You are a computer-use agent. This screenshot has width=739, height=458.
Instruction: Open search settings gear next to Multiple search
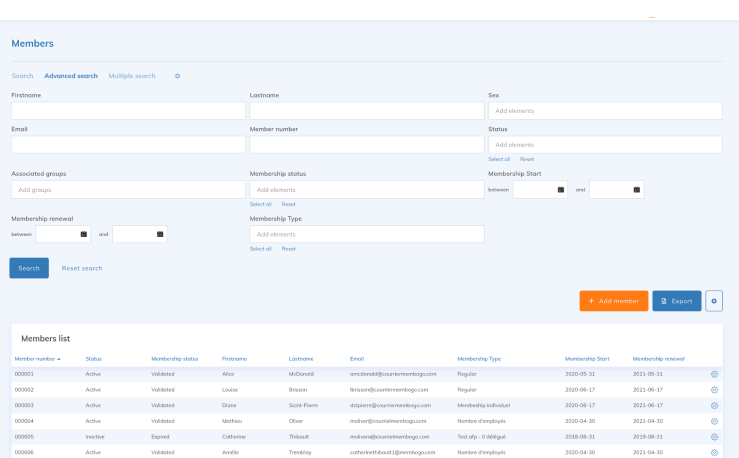pos(177,76)
